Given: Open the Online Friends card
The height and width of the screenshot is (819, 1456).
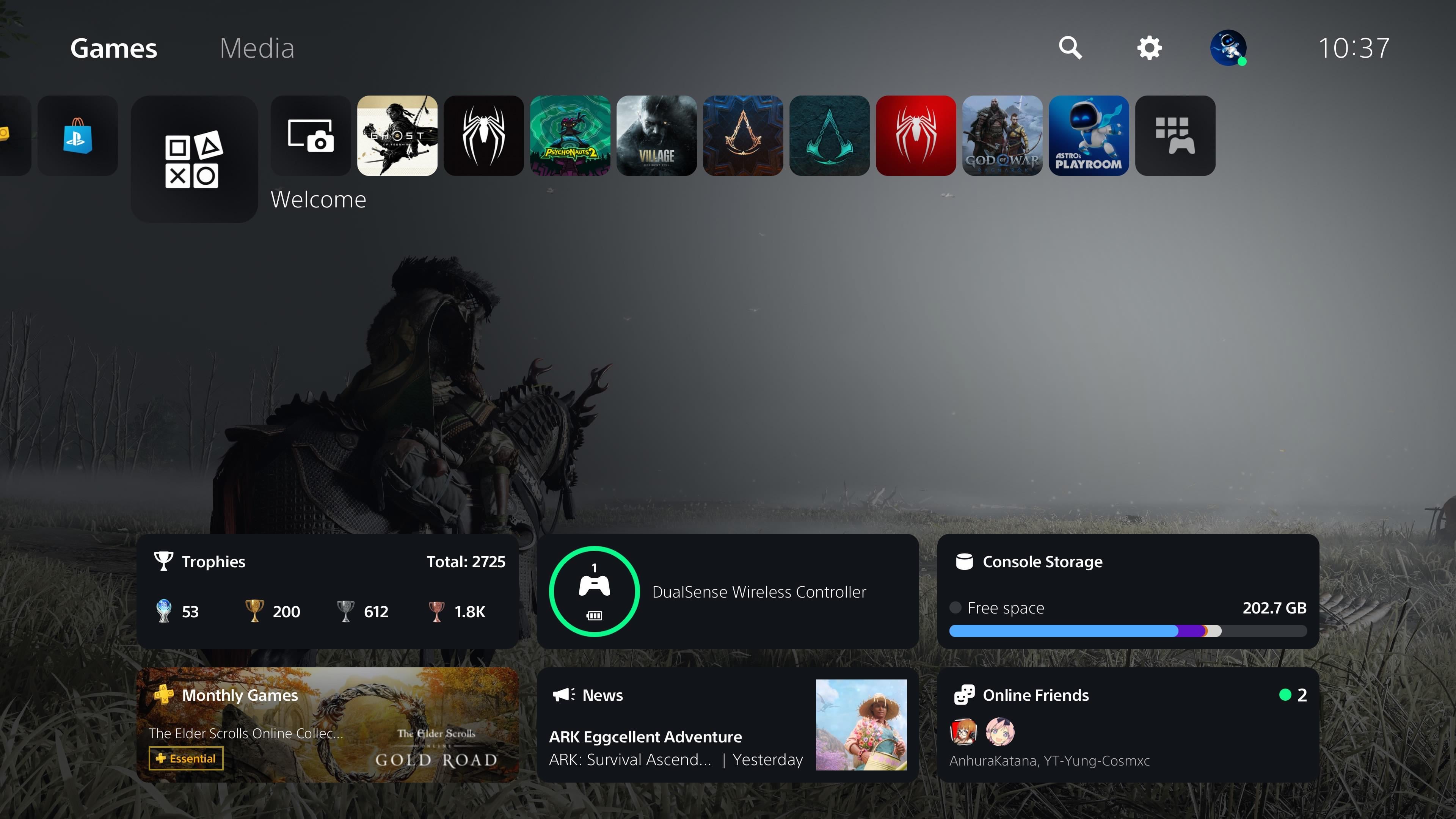Looking at the screenshot, I should click(x=1128, y=725).
